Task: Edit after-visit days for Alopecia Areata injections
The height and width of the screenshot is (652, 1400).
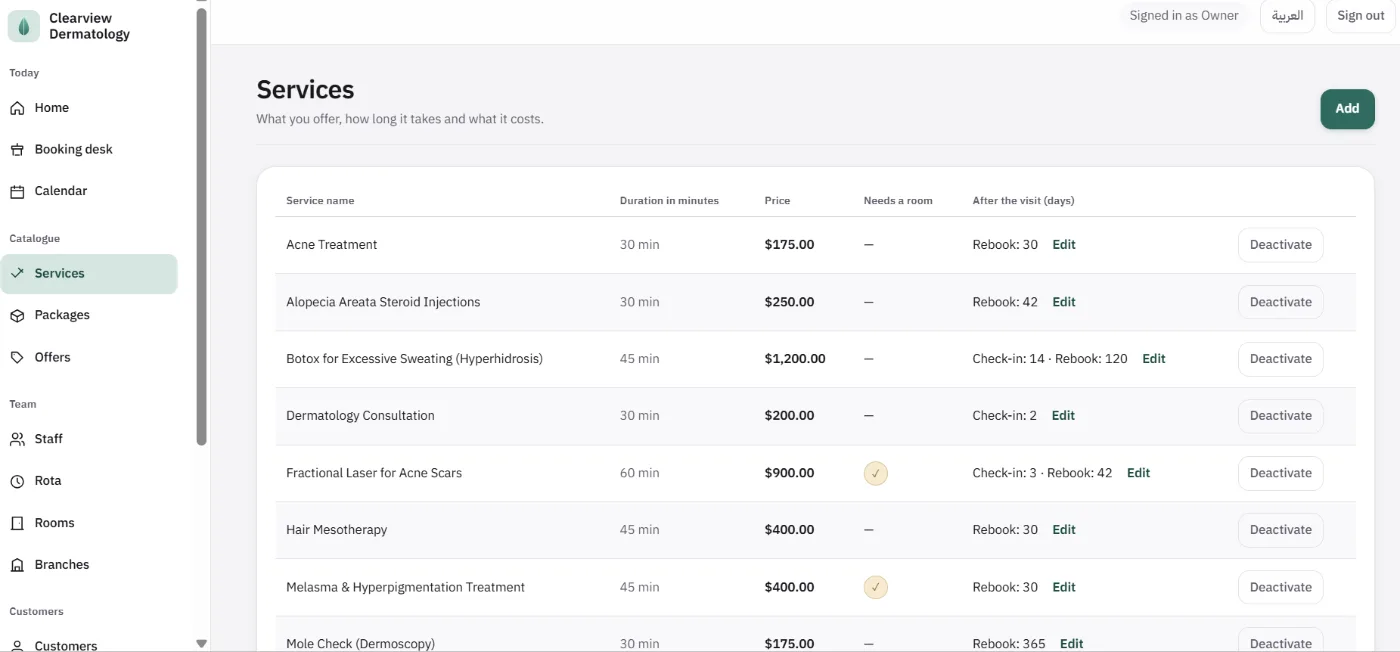Action: (1064, 302)
